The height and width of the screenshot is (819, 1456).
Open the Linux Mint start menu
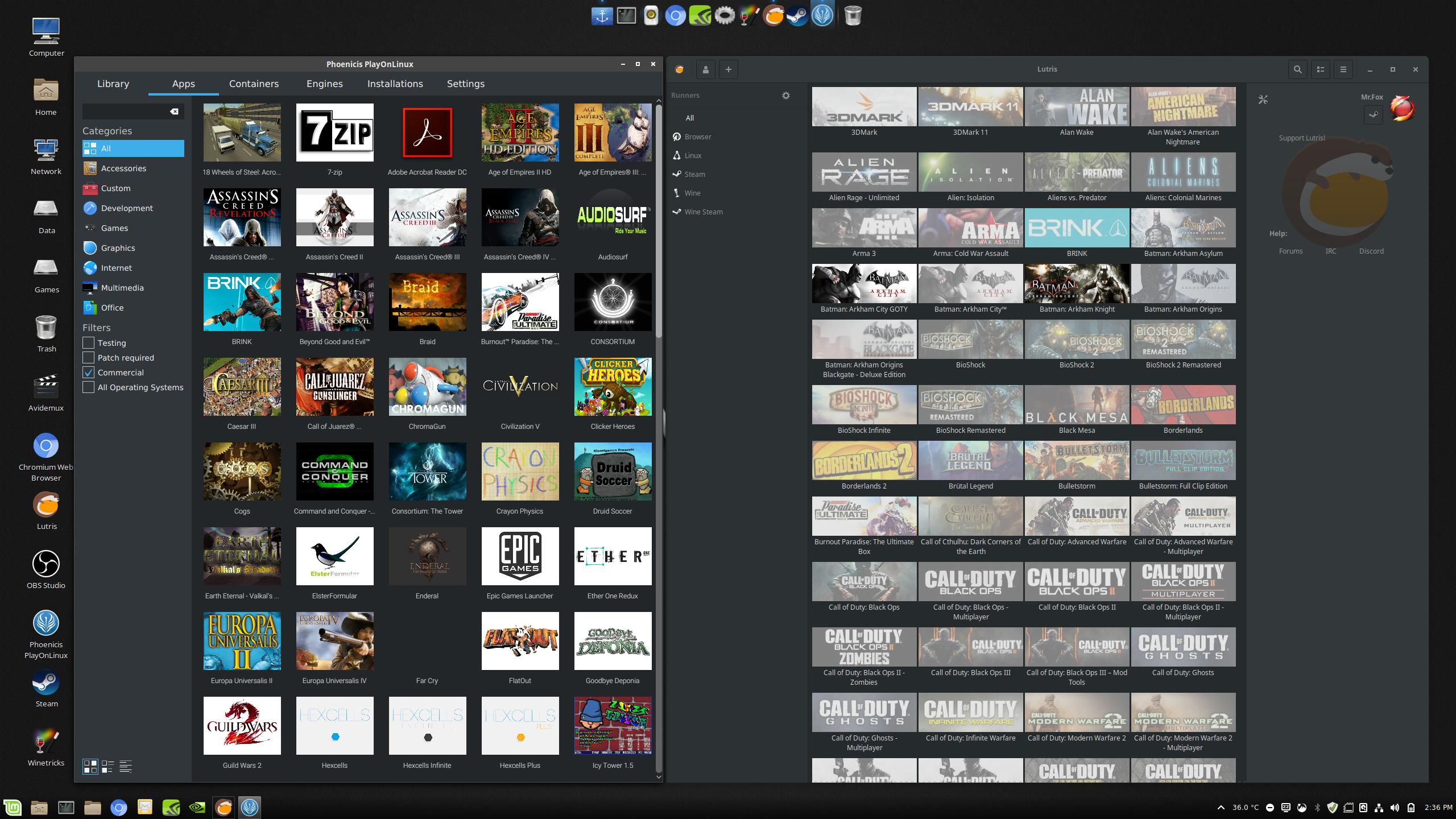pos(13,807)
